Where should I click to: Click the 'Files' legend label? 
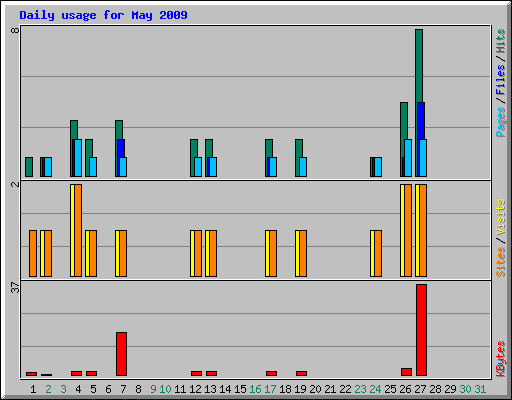[500, 80]
